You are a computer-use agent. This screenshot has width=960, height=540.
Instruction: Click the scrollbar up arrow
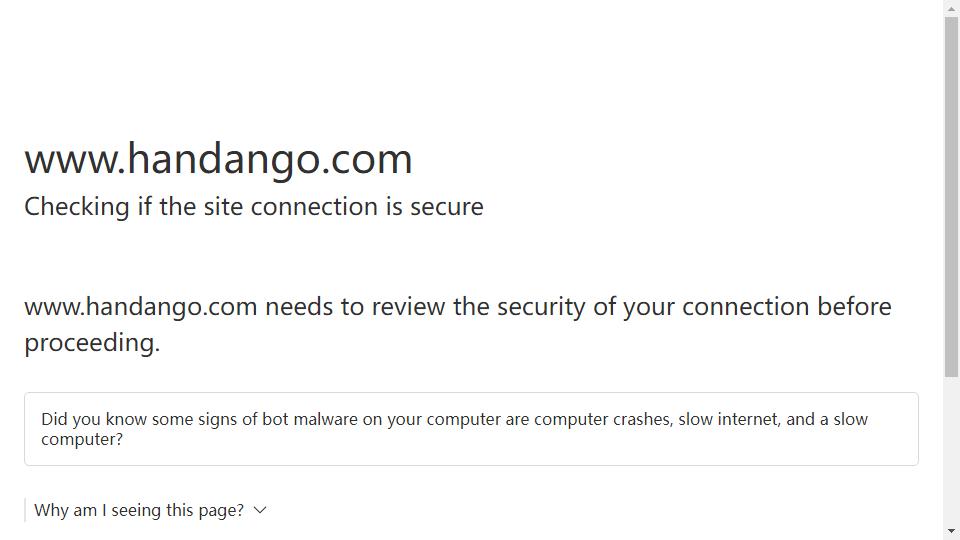tap(951, 9)
